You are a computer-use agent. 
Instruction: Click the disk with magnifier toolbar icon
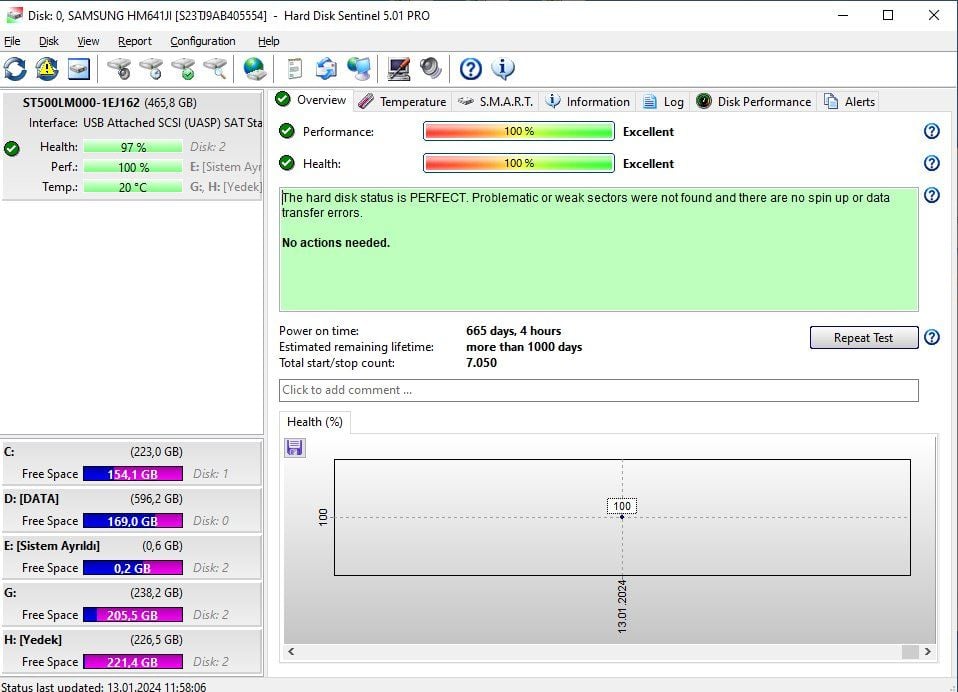tap(216, 69)
